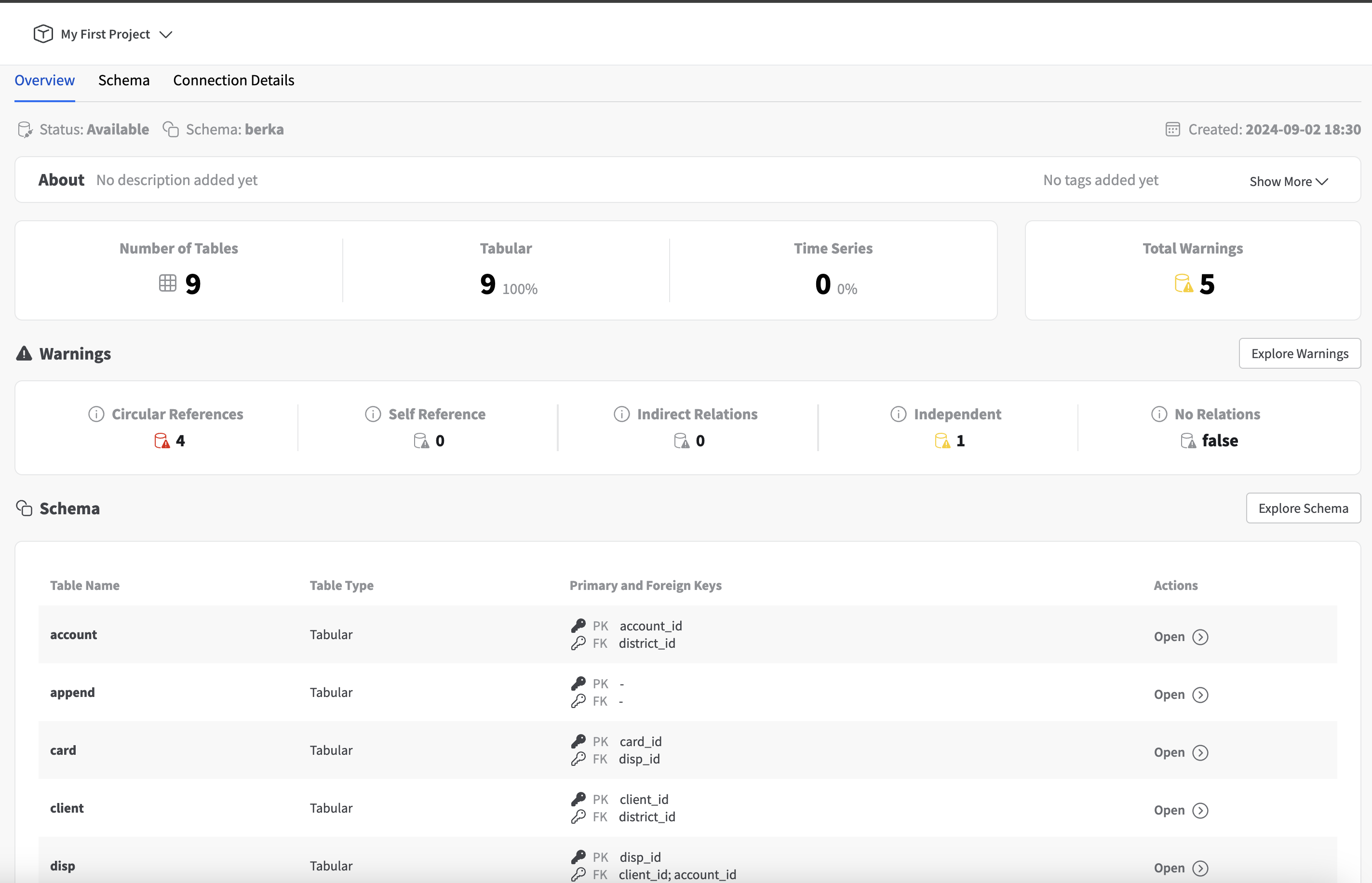Open the append table
Viewport: 1372px width, 883px height.
click(x=1181, y=695)
